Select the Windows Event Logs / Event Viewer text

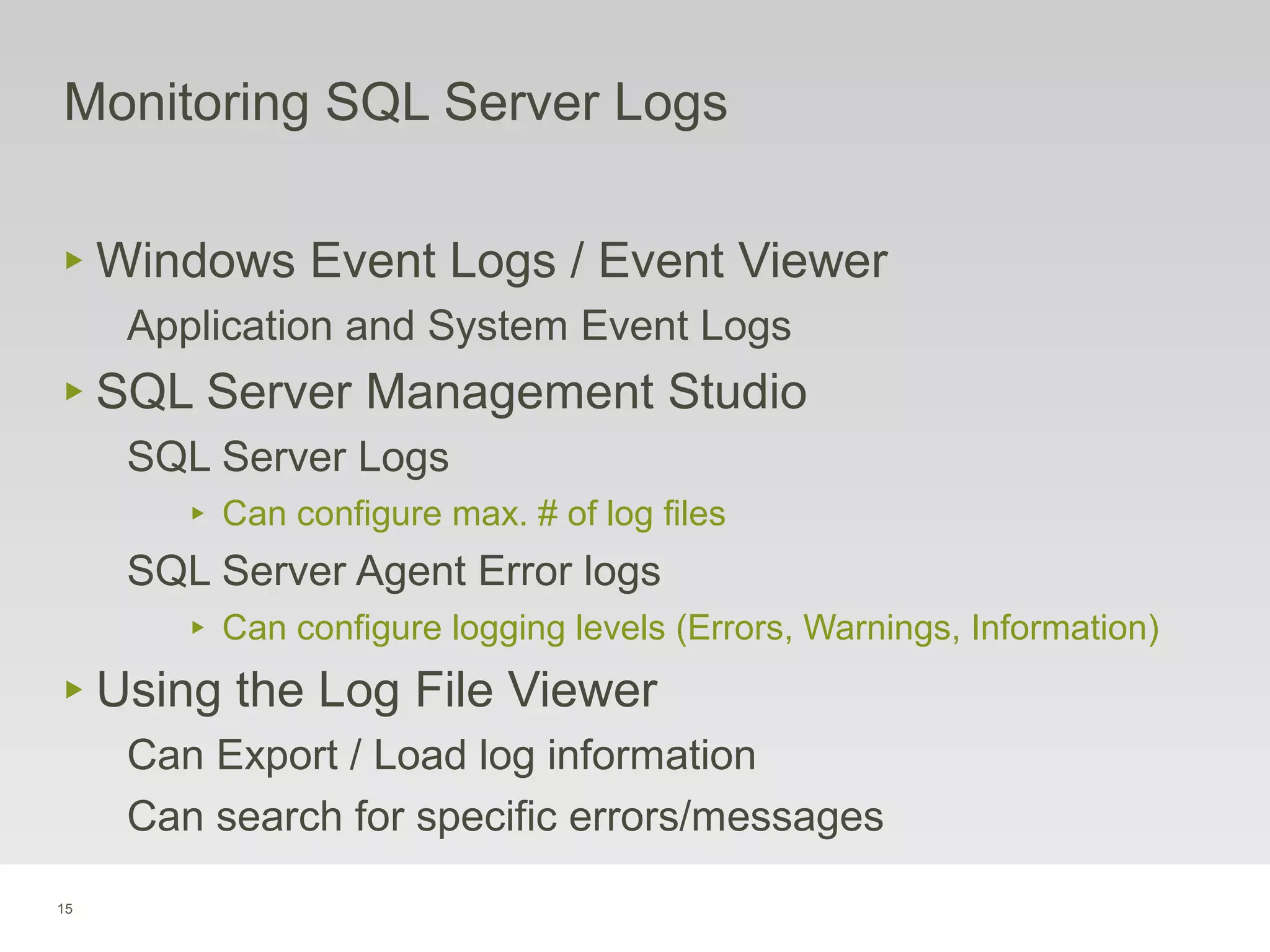point(492,261)
